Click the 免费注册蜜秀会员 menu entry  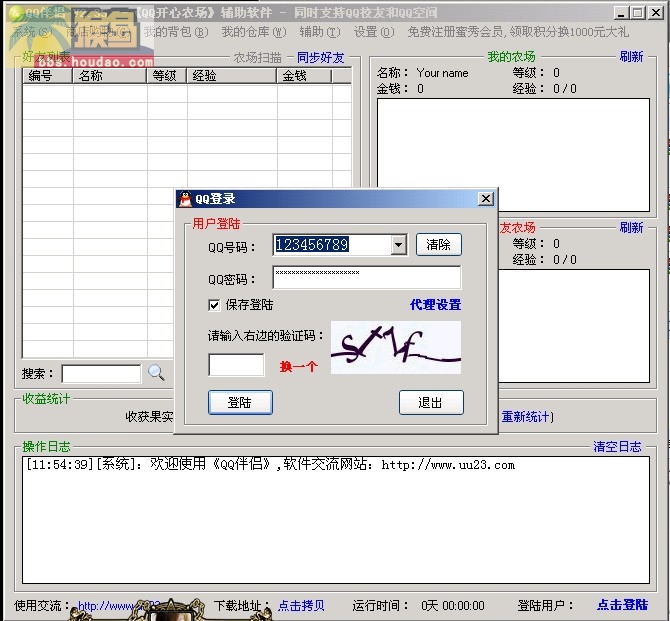[x=518, y=32]
